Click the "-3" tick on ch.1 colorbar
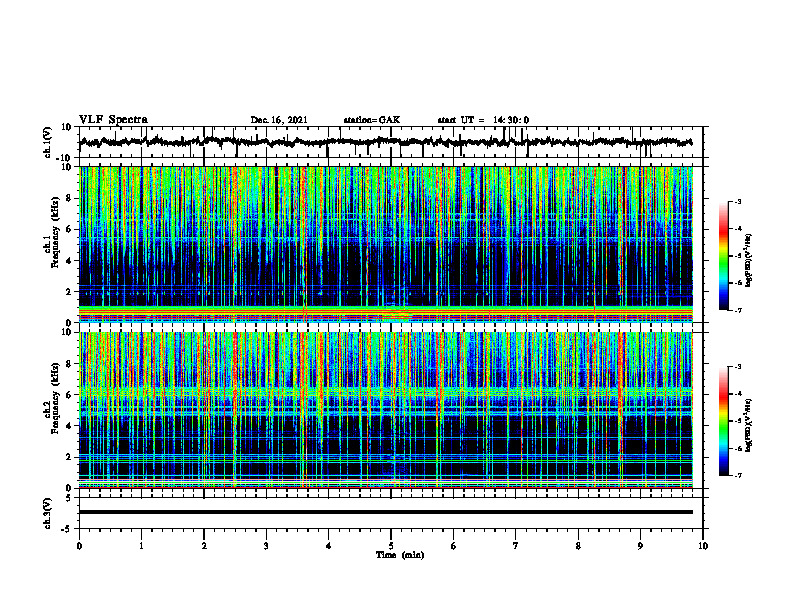Viewport: 792px width, 612px height. click(738, 201)
